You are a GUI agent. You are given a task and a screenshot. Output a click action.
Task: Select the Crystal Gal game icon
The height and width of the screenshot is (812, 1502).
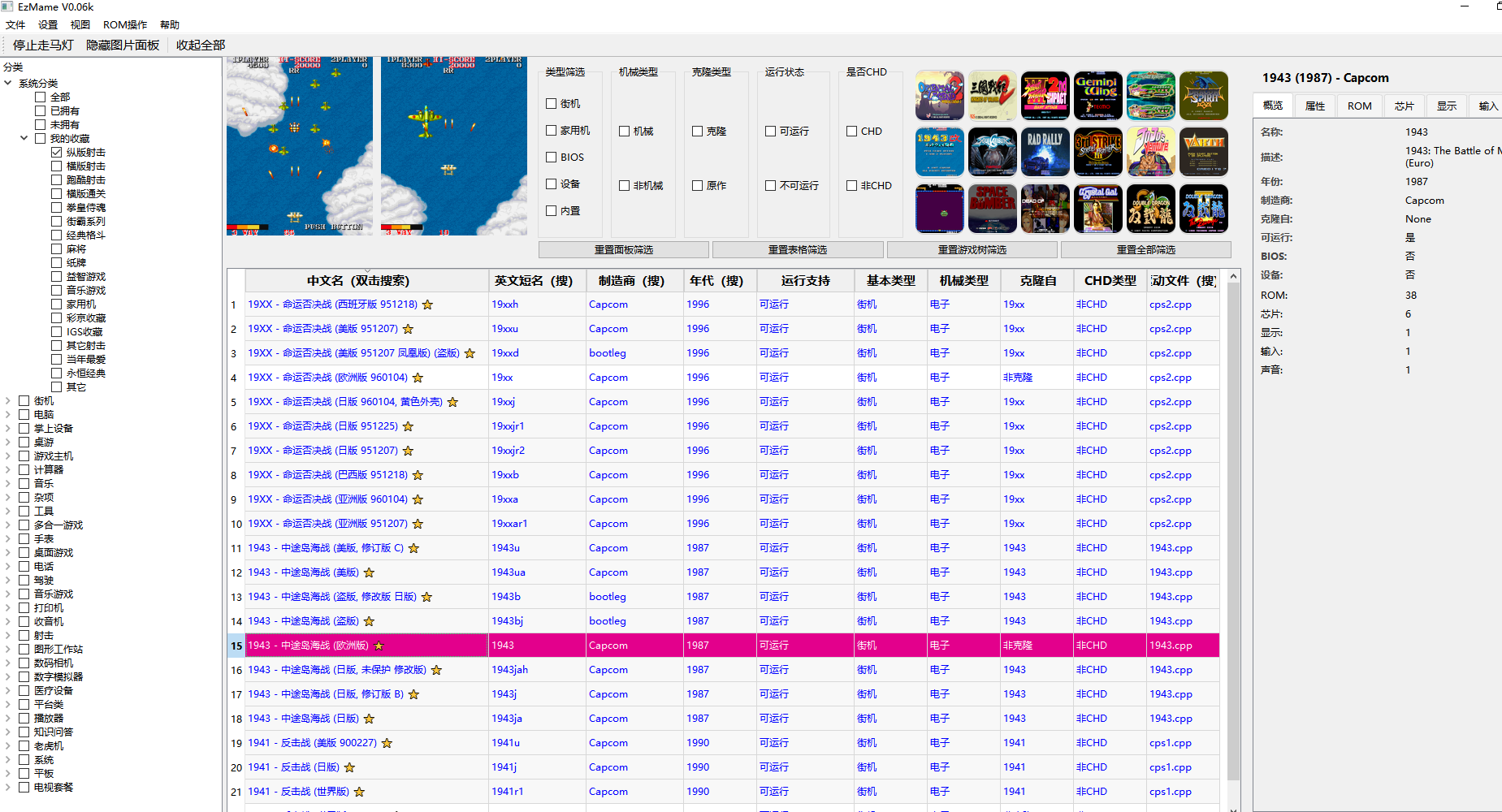tap(1098, 209)
